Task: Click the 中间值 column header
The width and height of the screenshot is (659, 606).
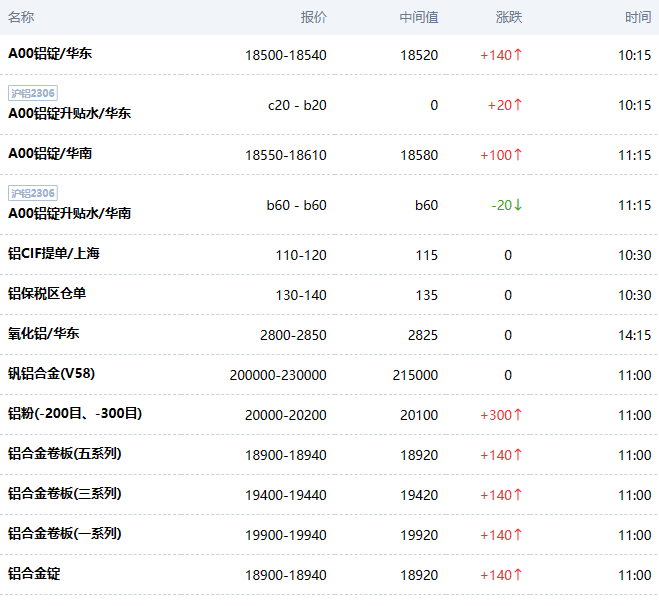Action: point(419,17)
